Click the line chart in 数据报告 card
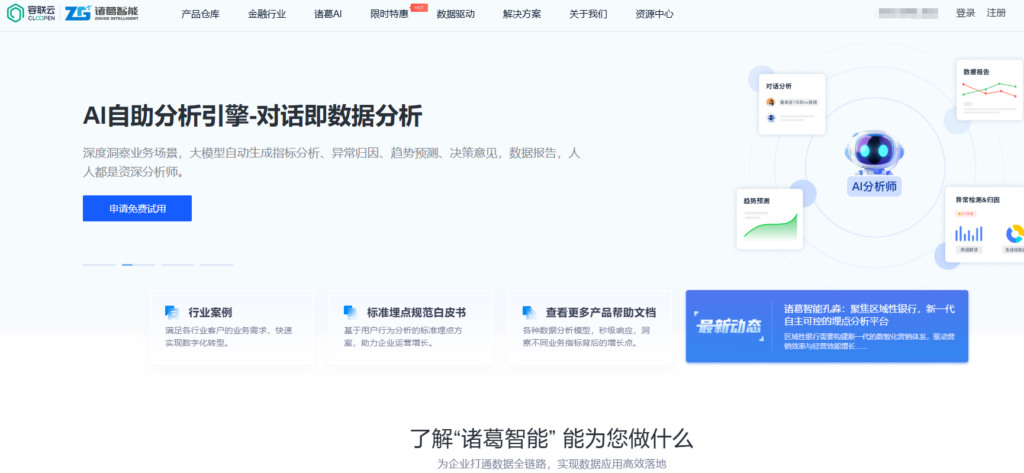The height and width of the screenshot is (473, 1024). [989, 90]
